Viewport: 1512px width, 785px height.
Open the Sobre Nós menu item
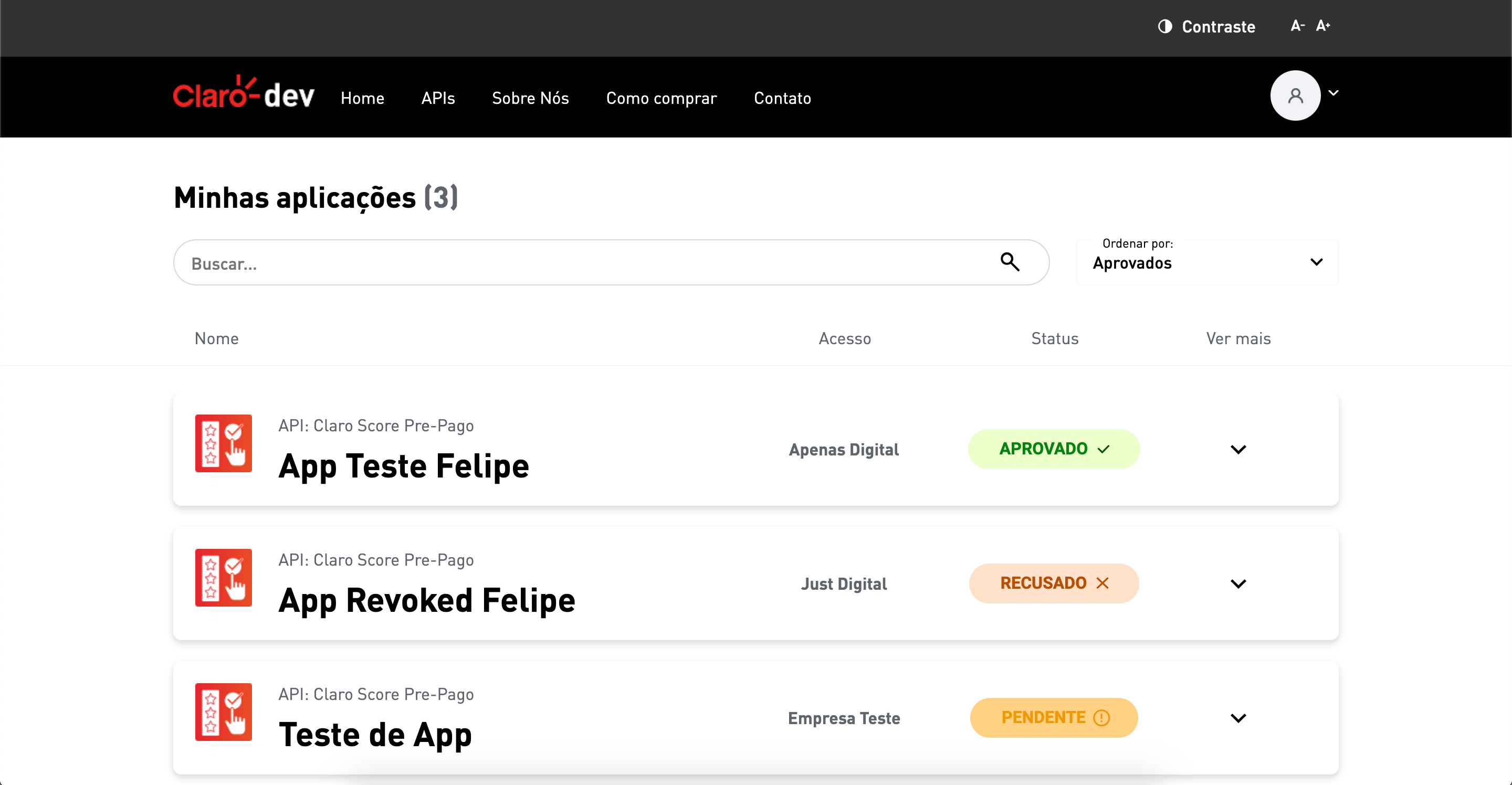530,98
